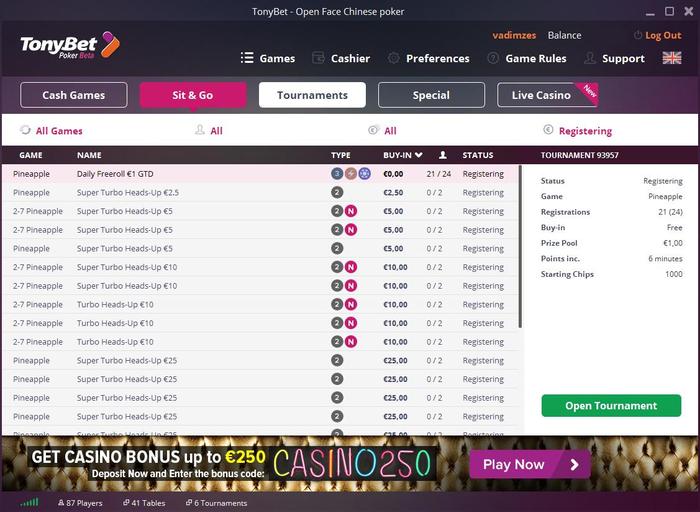Sort by BUY-IN column arrow
The width and height of the screenshot is (700, 512).
[418, 155]
